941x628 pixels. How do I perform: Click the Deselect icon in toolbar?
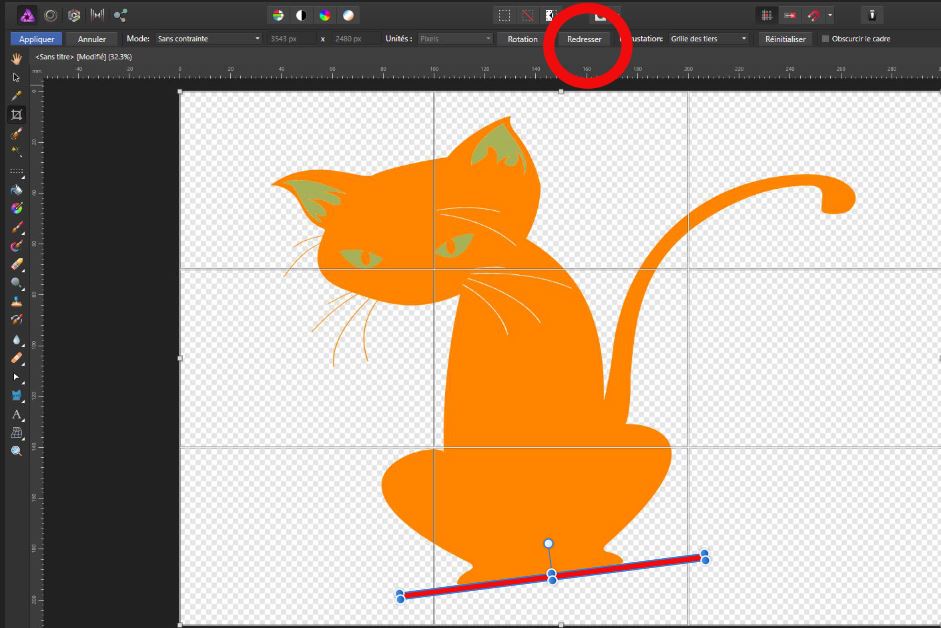528,16
